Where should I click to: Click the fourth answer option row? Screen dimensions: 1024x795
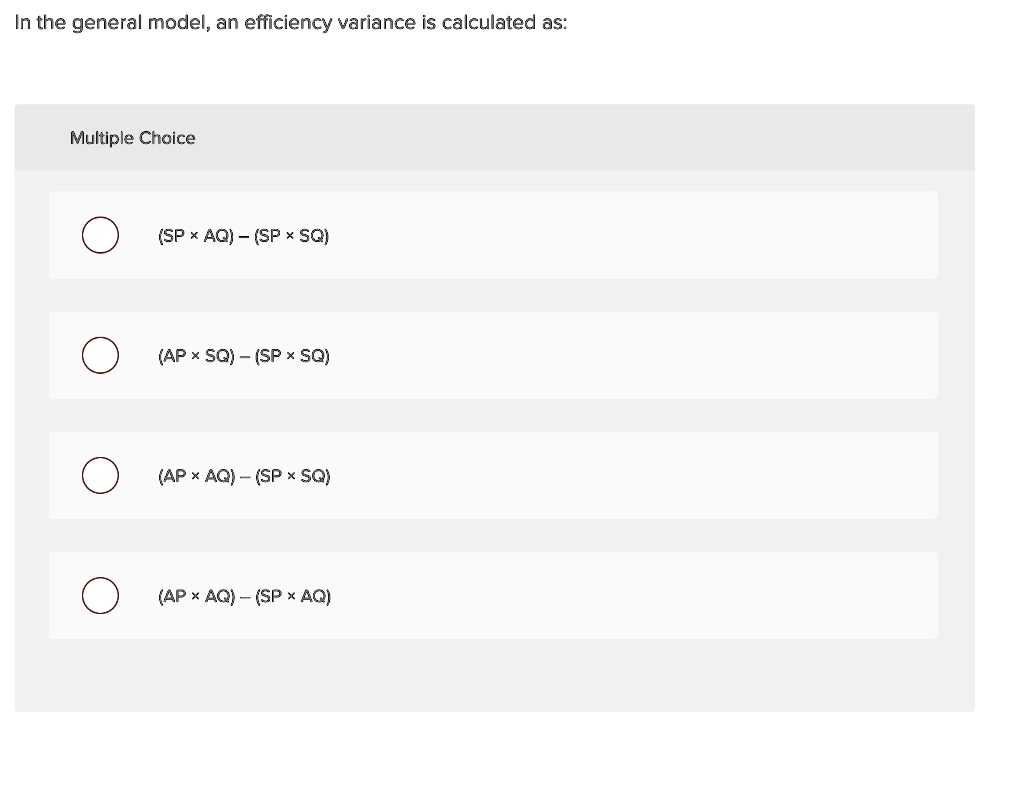coord(493,595)
